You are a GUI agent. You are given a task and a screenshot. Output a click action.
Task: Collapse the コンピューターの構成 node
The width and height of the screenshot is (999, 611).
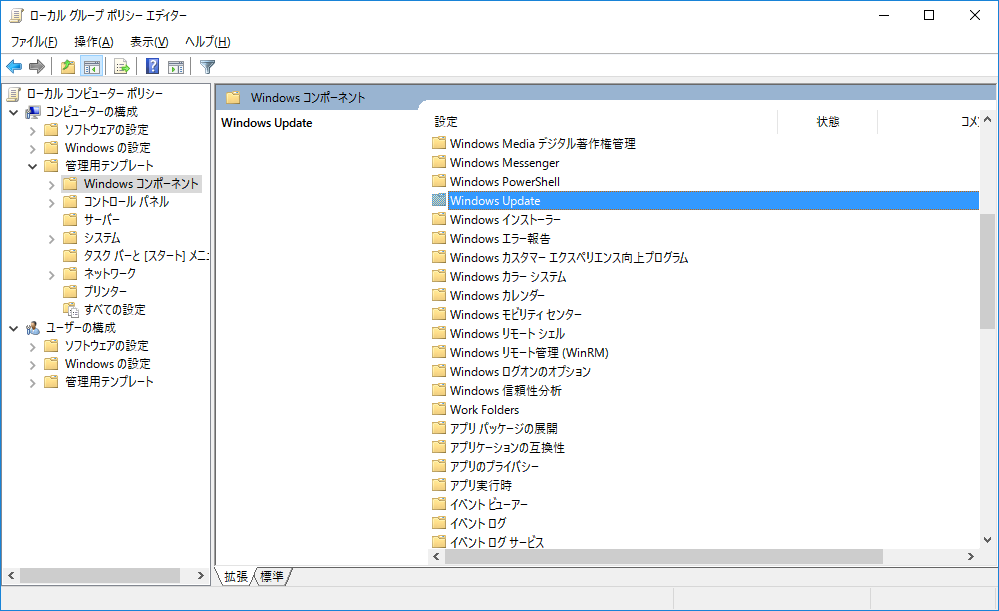point(13,113)
